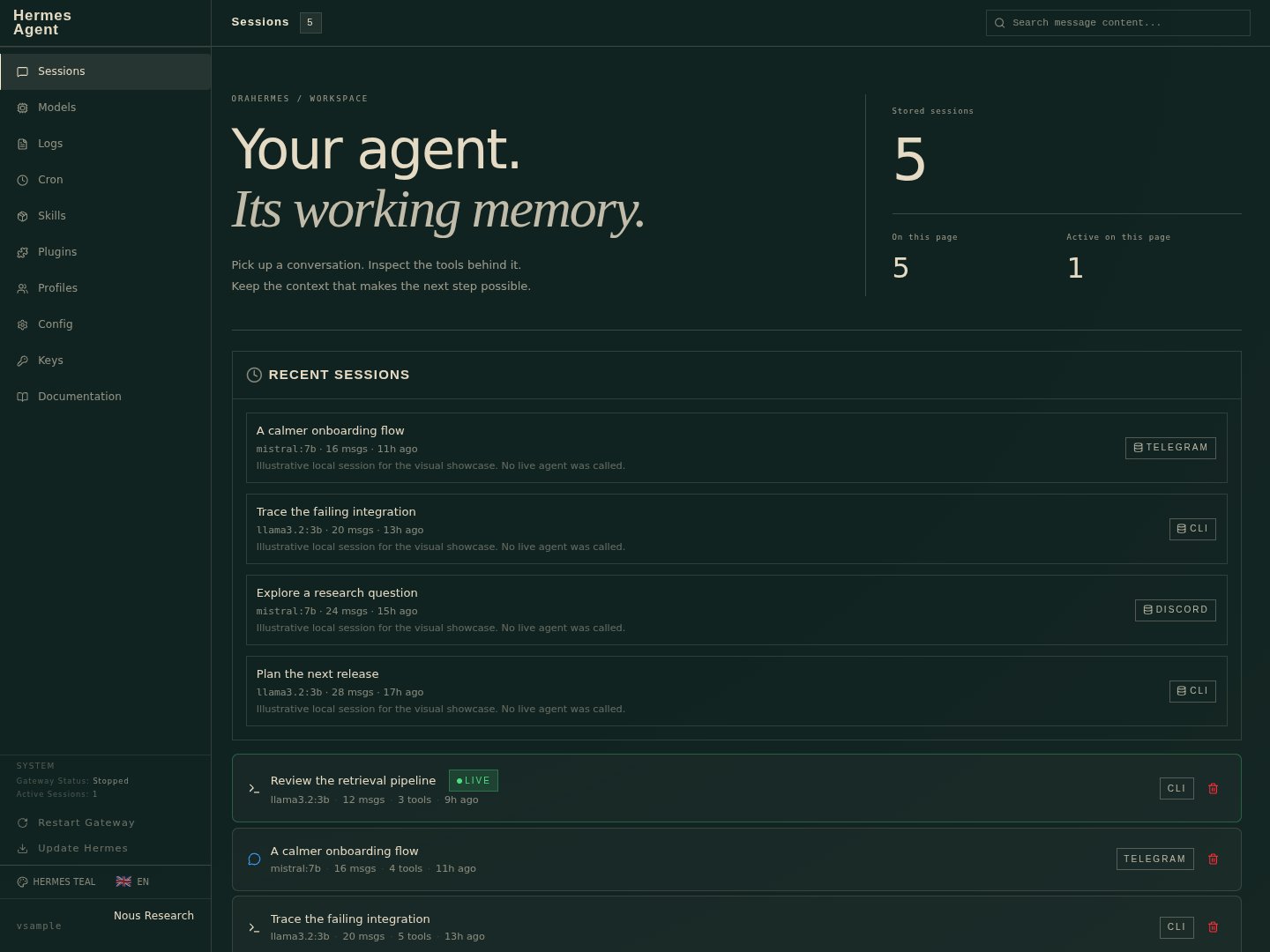Click the Keys key icon
This screenshot has width=1270, height=952.
point(23,361)
